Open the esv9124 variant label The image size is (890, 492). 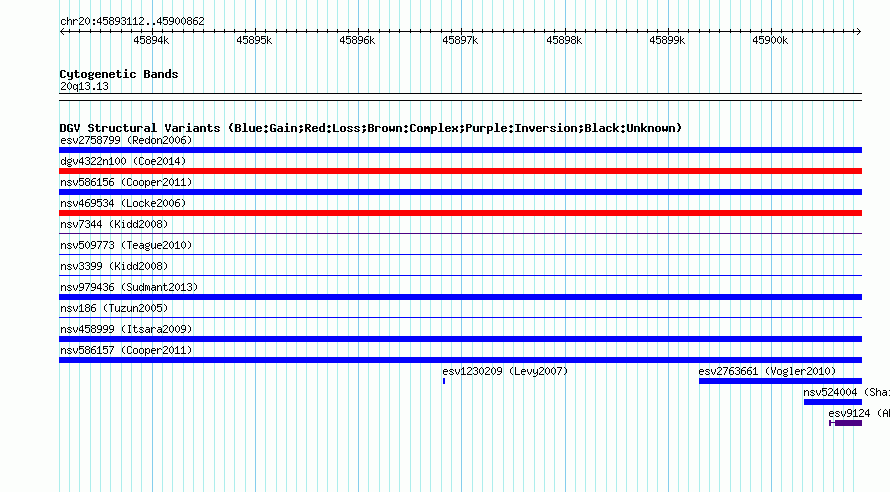tap(859, 413)
